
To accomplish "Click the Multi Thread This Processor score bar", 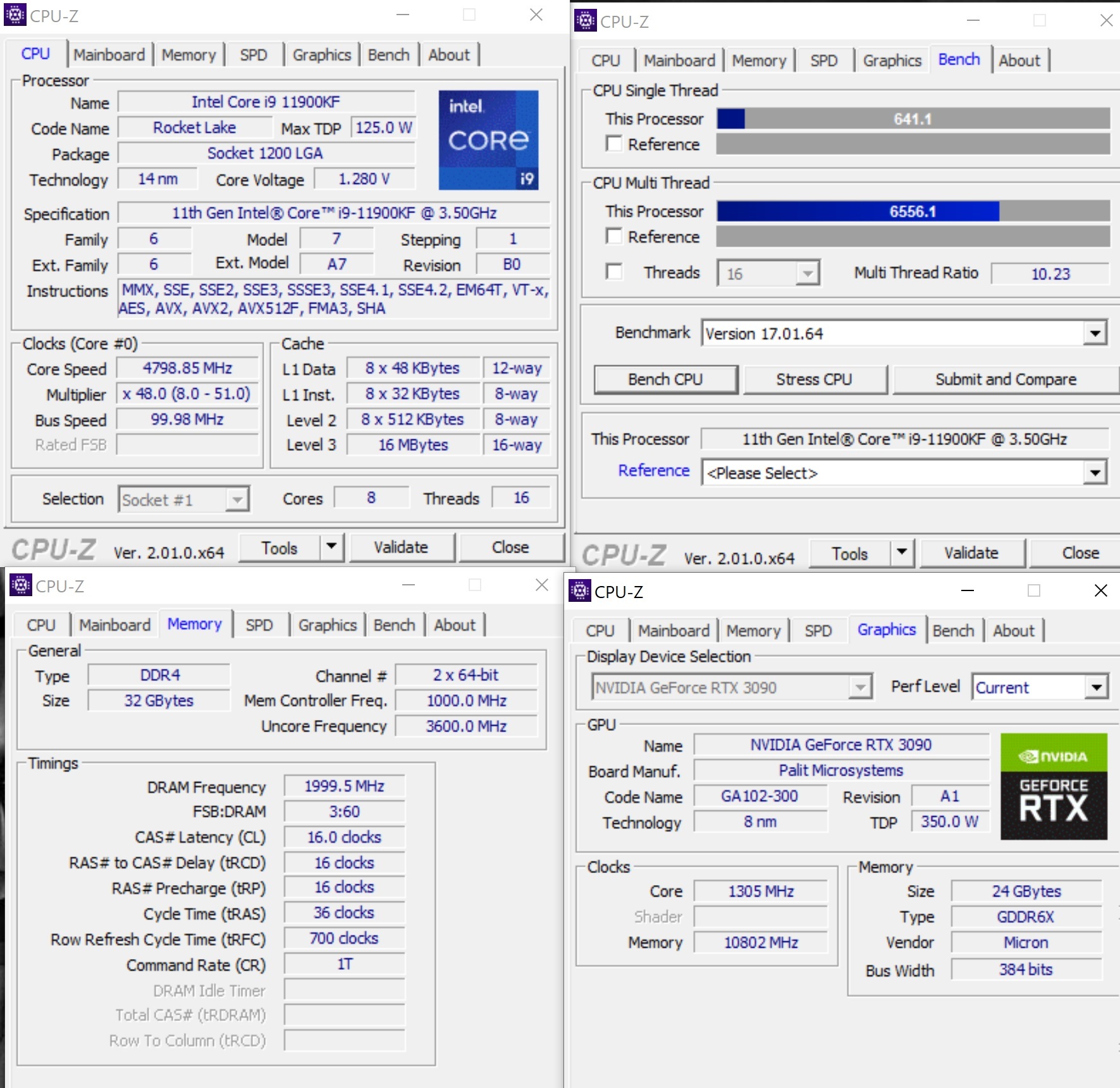I will (913, 211).
